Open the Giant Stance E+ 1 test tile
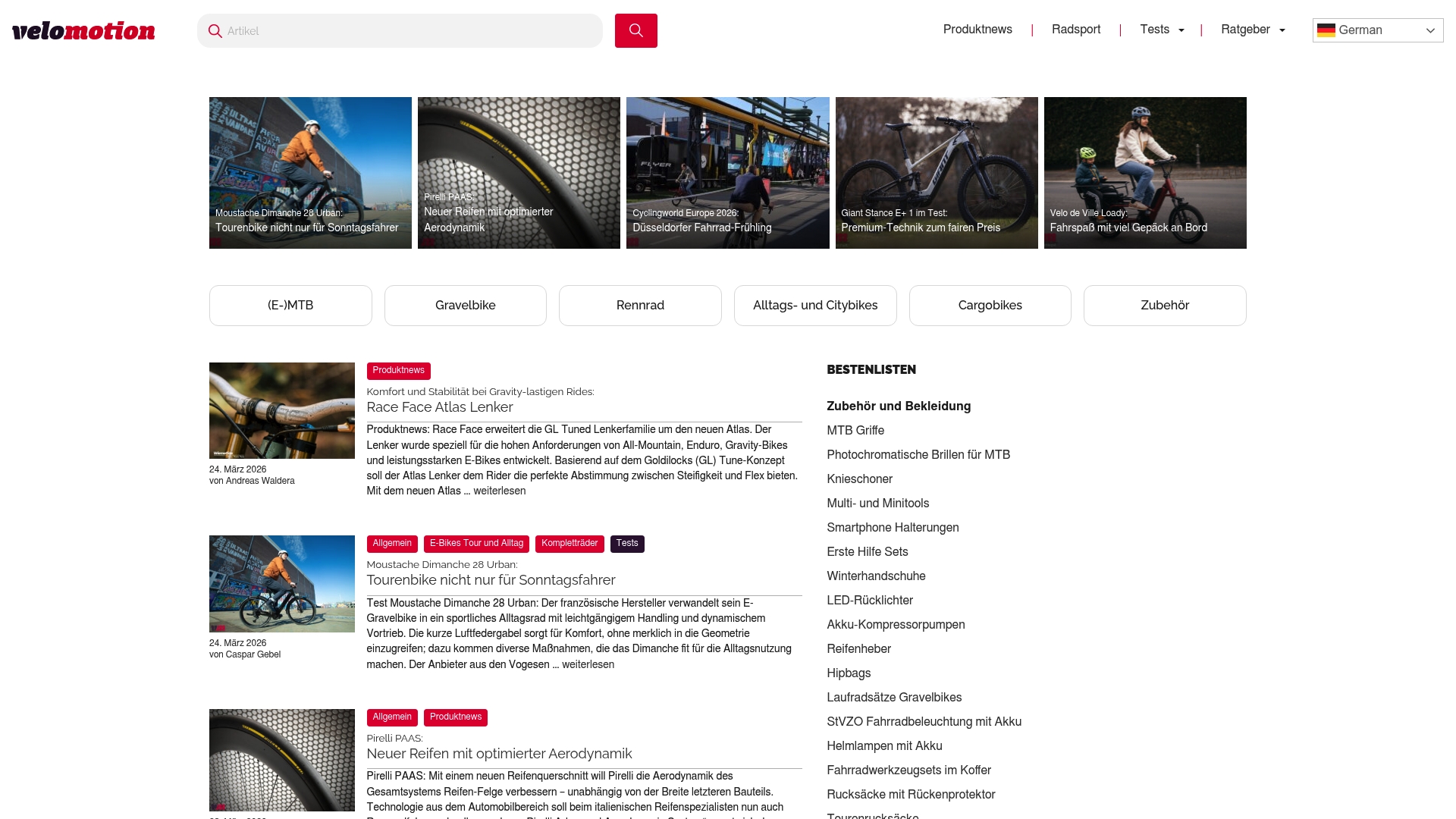 936,173
